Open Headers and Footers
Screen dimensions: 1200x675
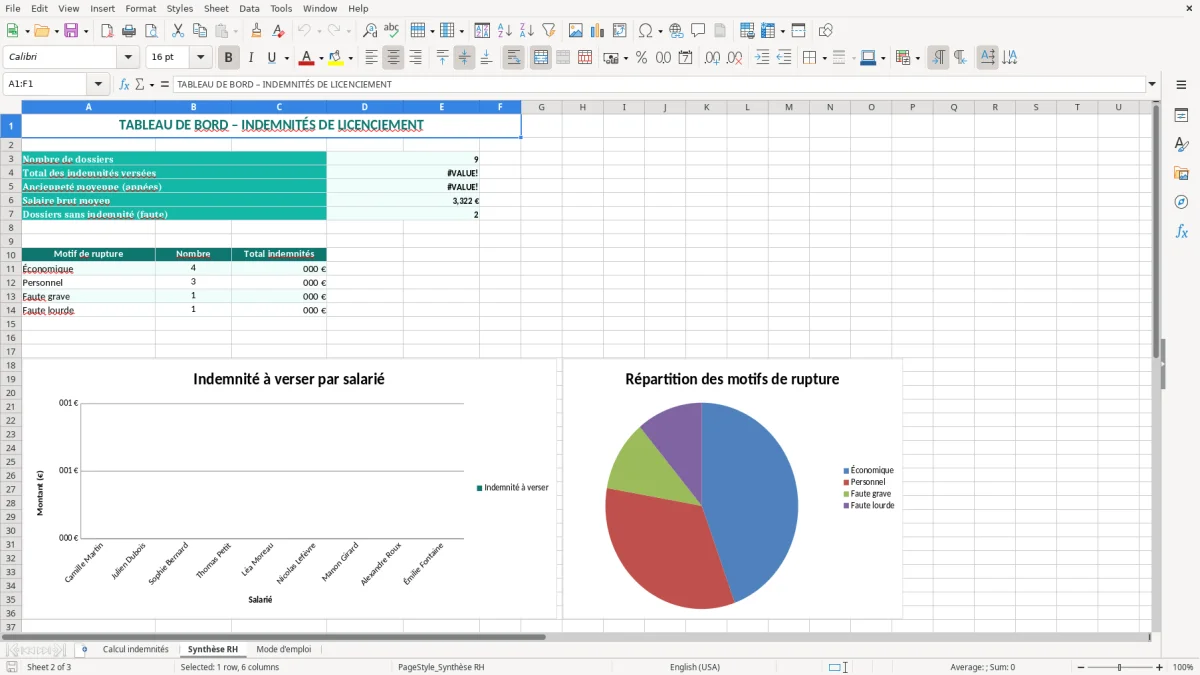tap(720, 31)
